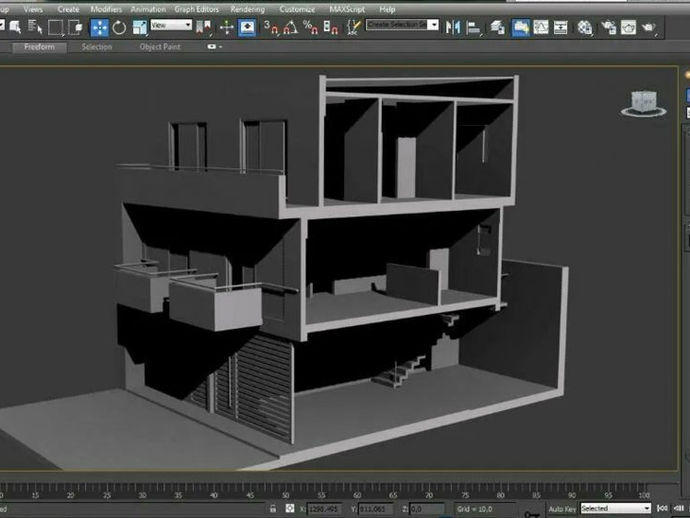This screenshot has width=690, height=518.
Task: Open Curve Editor
Action: click(x=541, y=27)
